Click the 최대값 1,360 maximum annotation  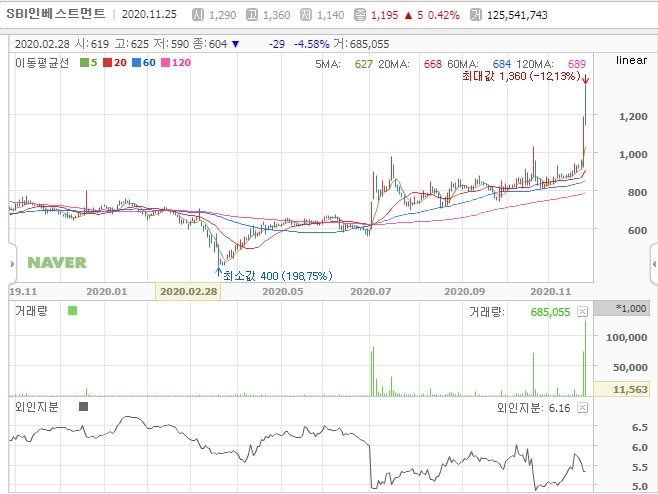pos(521,76)
